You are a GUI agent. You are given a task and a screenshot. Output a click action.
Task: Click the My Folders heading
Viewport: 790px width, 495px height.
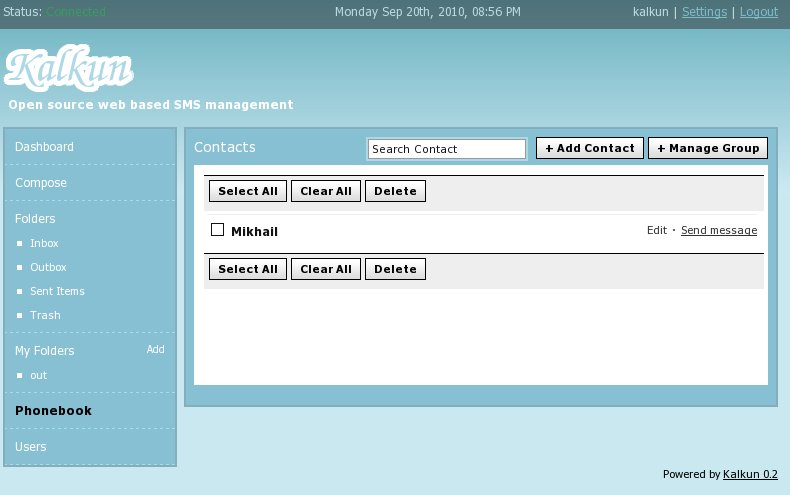pos(45,351)
